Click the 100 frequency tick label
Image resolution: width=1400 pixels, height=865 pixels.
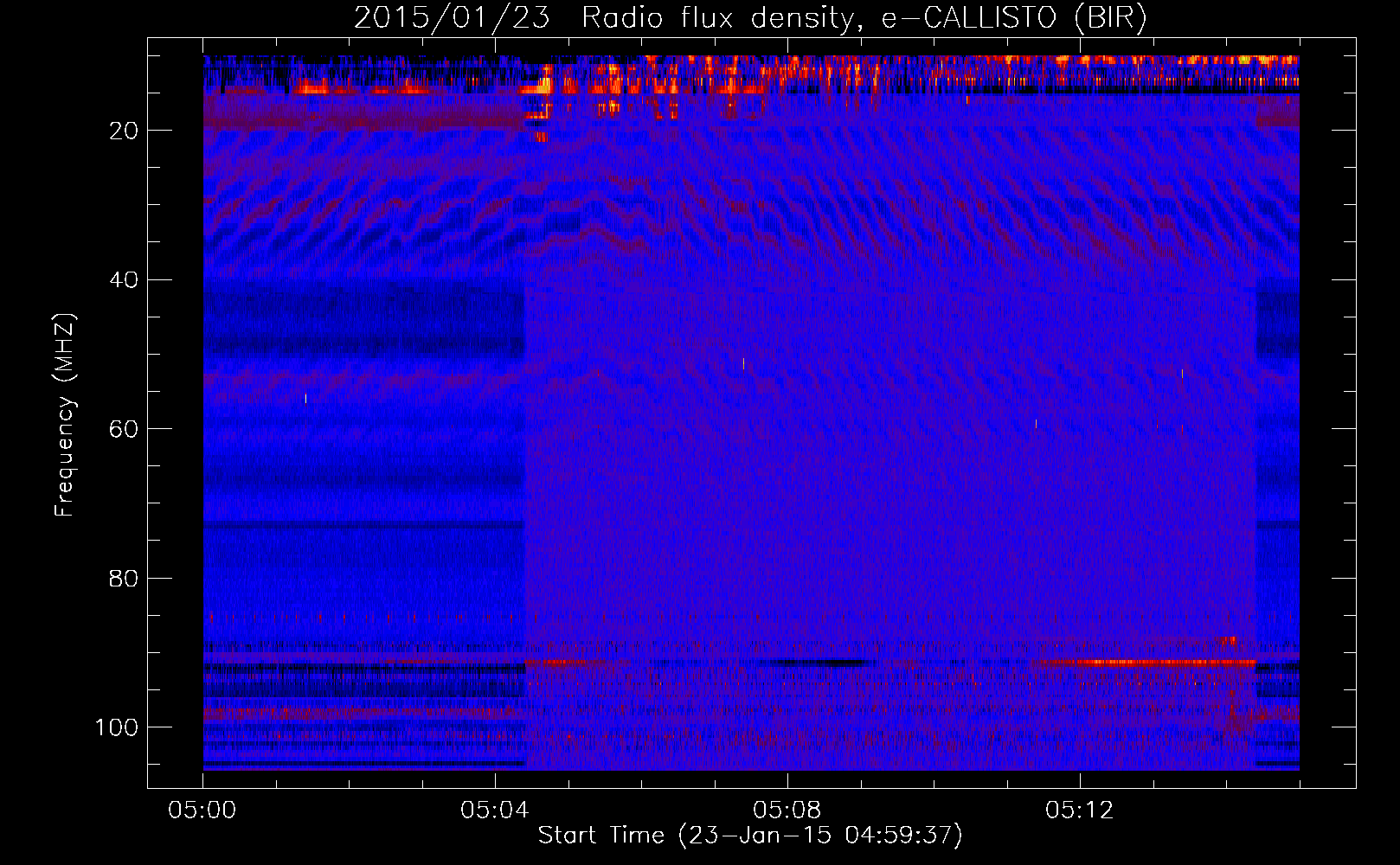pyautogui.click(x=117, y=727)
